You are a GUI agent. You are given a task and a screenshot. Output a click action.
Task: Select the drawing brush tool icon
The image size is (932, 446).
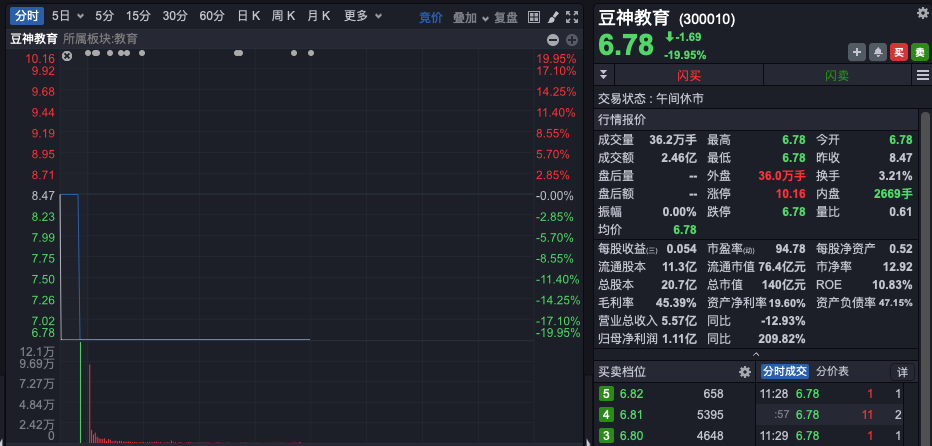[x=553, y=17]
